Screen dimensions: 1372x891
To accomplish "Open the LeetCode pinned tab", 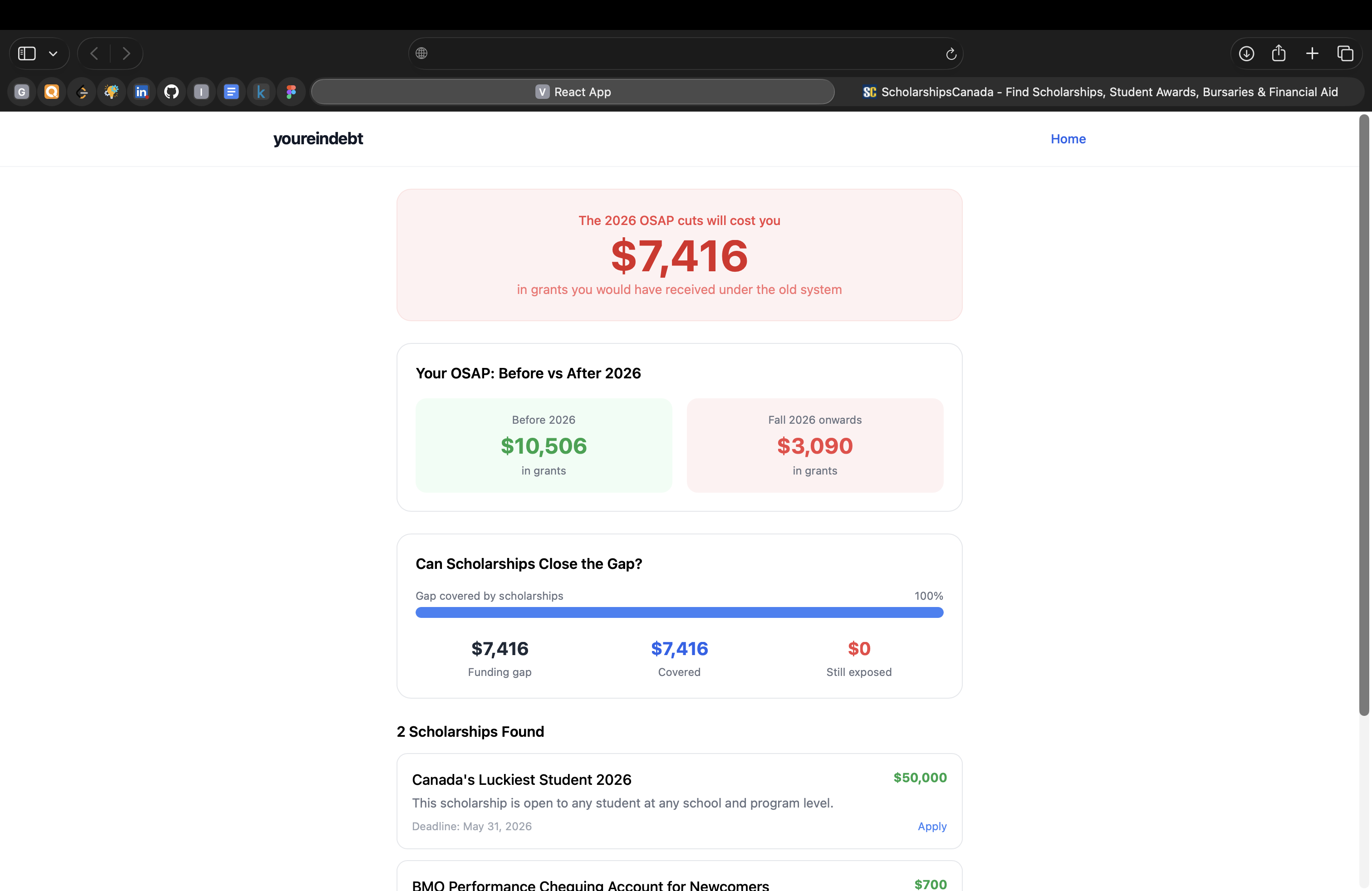I will [82, 92].
